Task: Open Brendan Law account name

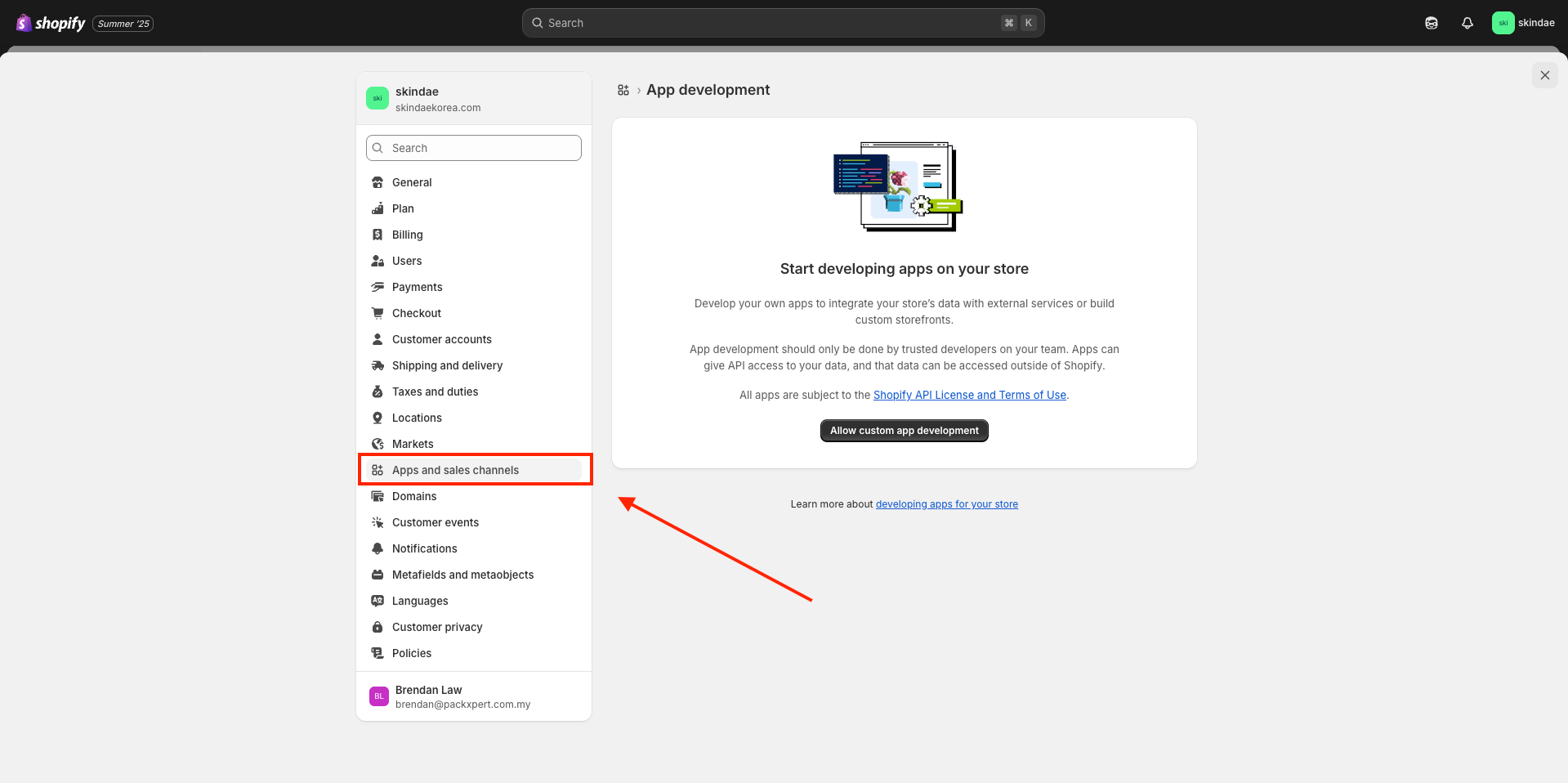Action: click(428, 690)
